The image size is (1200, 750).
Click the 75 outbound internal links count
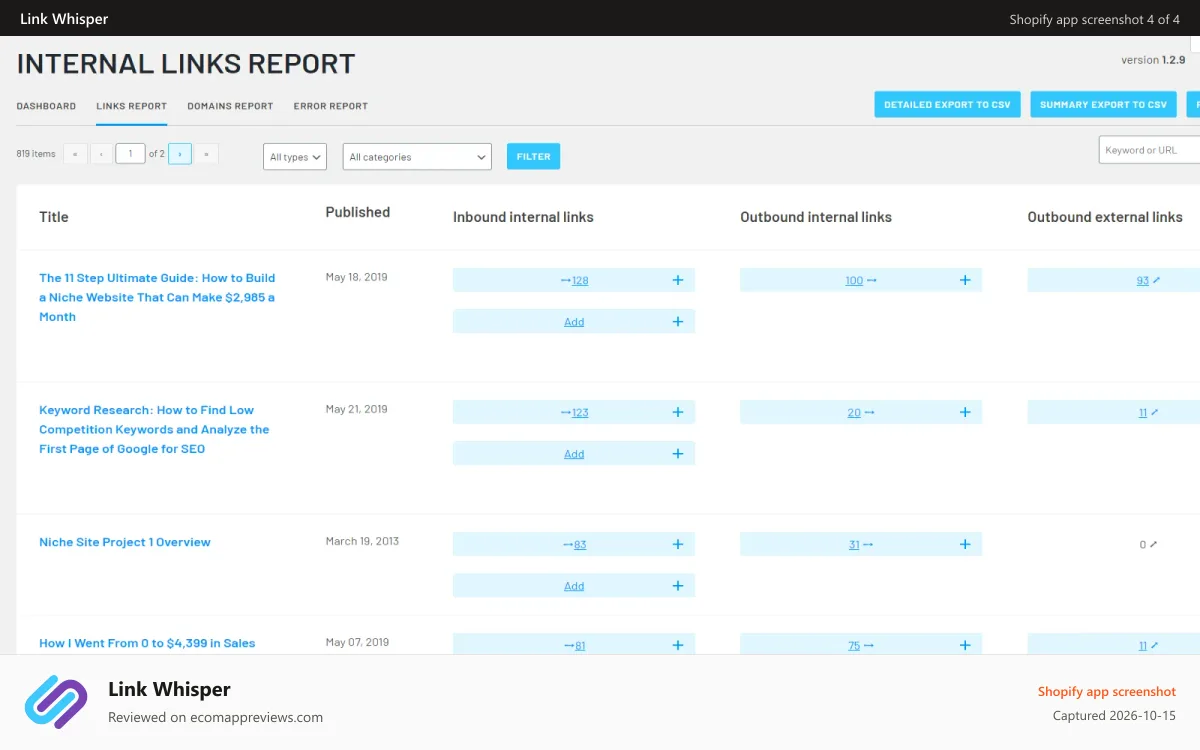[854, 646]
